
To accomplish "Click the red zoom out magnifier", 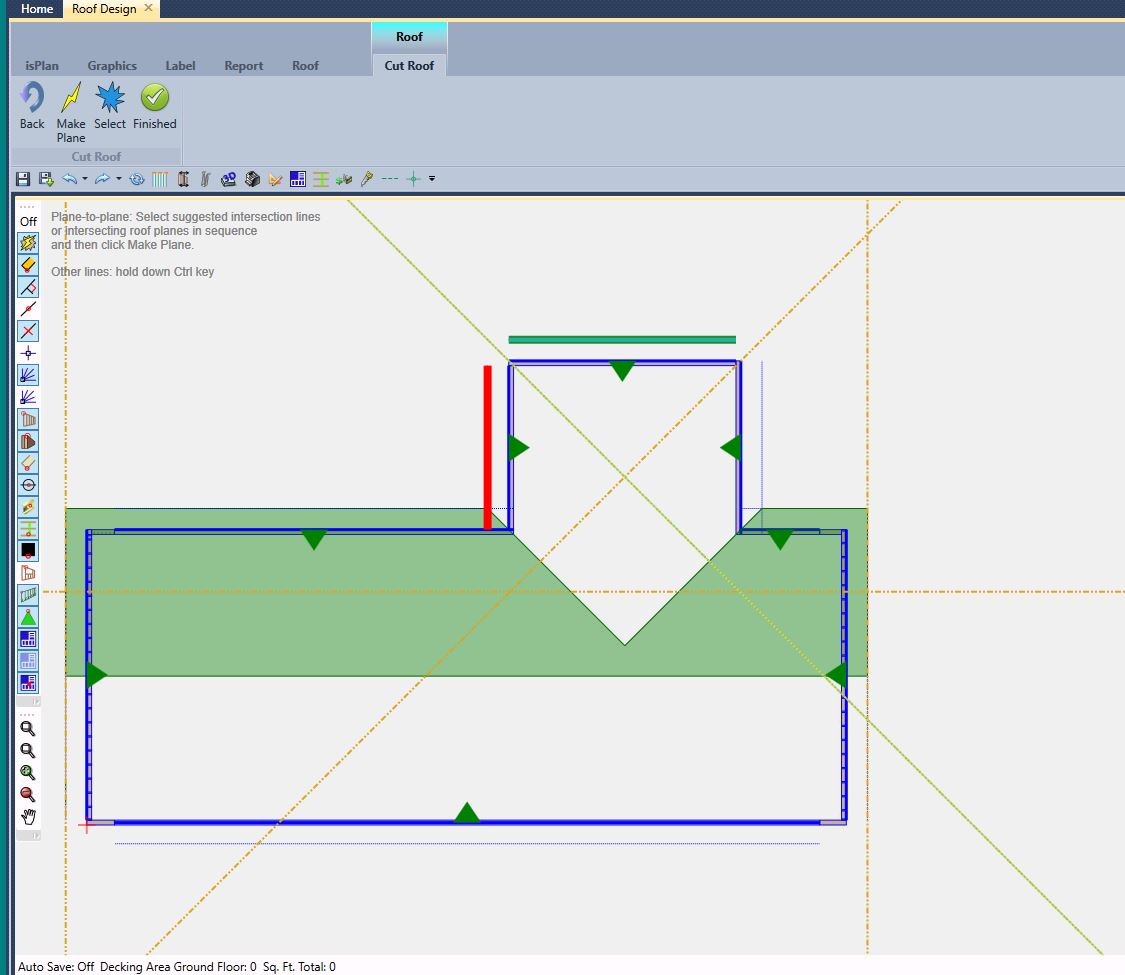I will [x=28, y=795].
